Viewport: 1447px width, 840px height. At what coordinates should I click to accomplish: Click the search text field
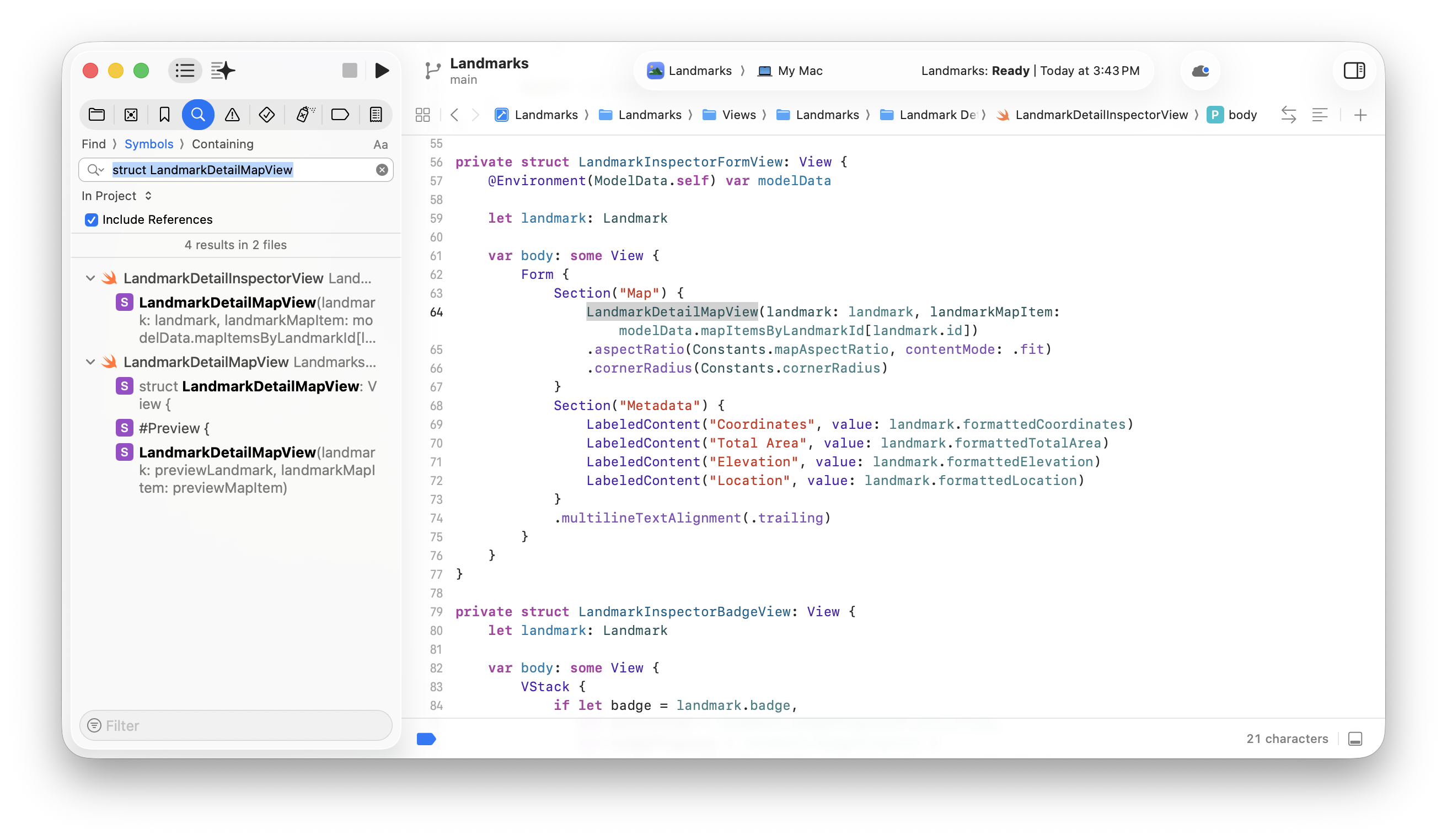click(236, 170)
